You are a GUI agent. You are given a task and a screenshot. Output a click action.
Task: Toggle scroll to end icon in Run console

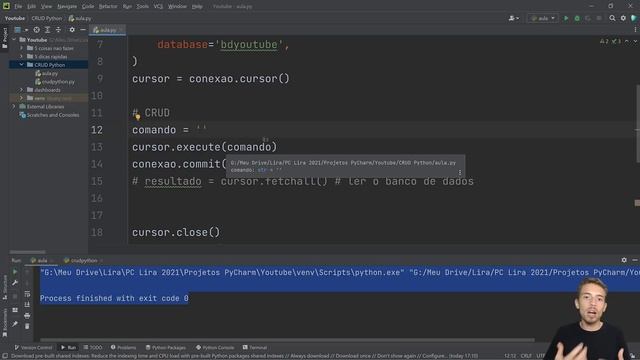pyautogui.click(x=27, y=304)
